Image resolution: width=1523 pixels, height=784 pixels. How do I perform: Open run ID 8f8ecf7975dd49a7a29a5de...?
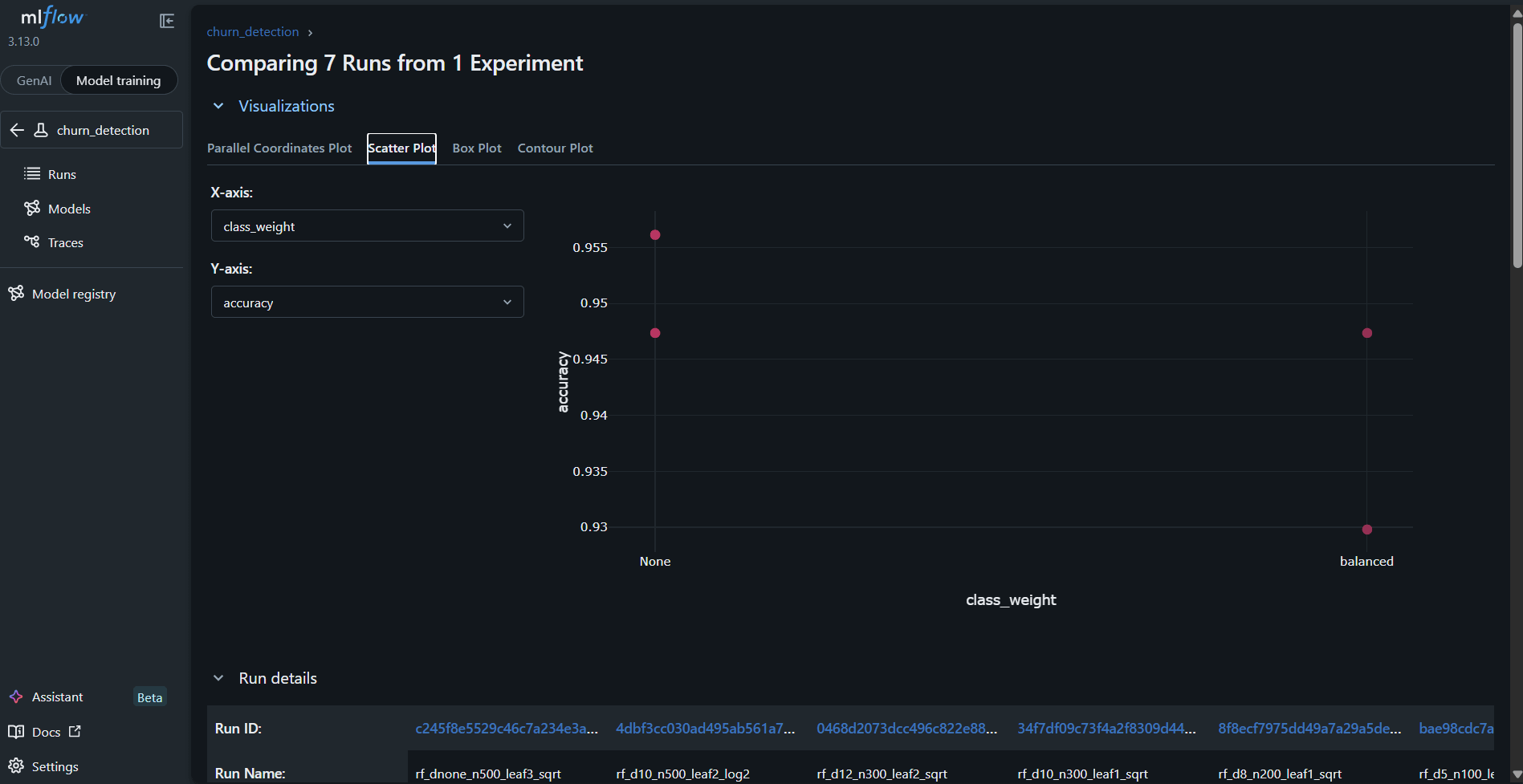(x=1310, y=728)
